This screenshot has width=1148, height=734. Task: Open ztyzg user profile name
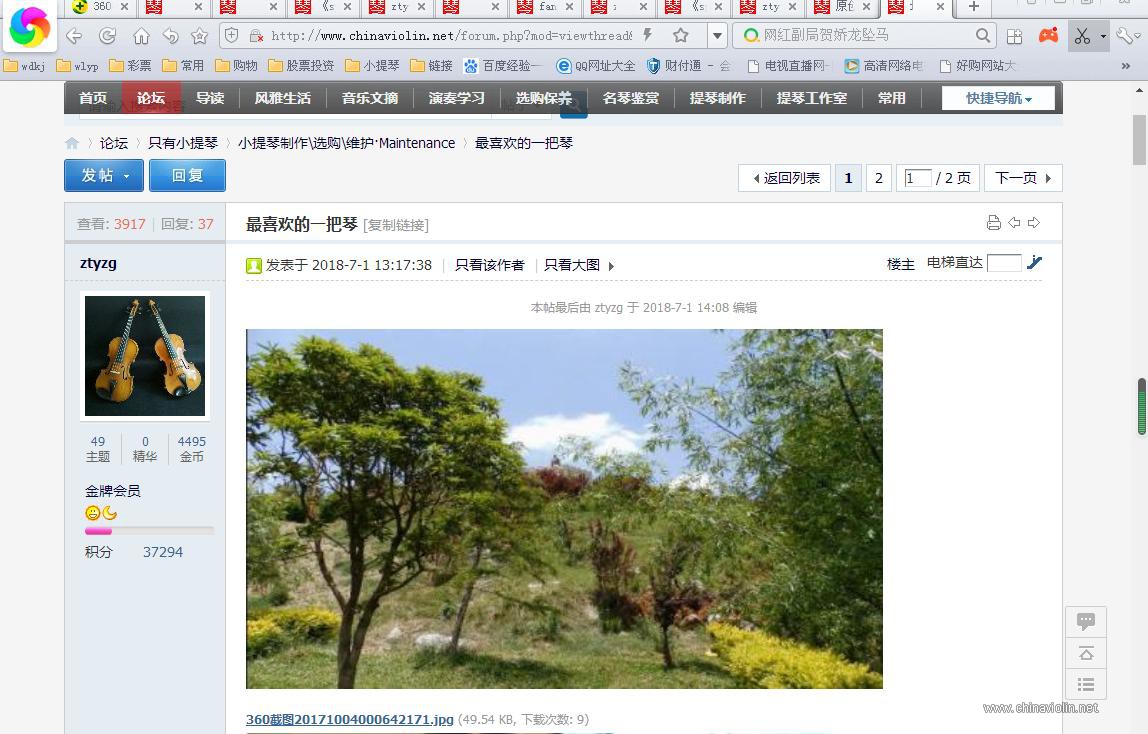(x=98, y=263)
